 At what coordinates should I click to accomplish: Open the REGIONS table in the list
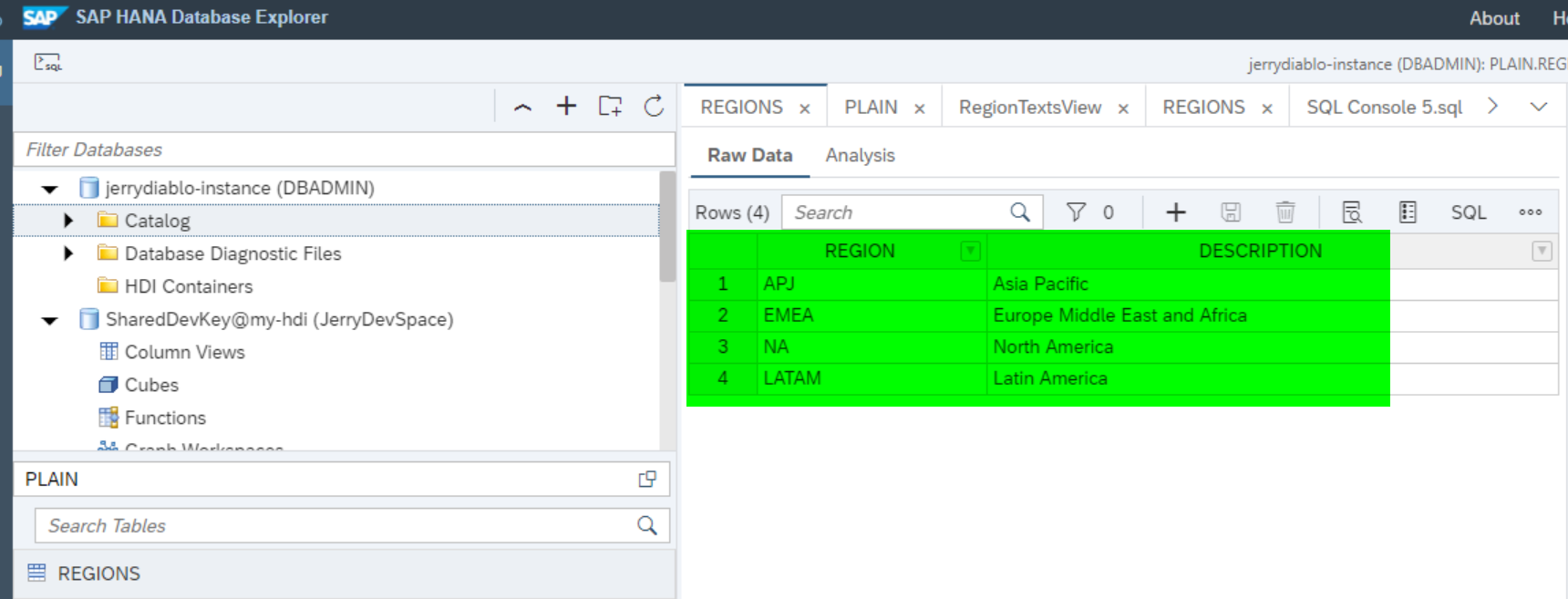click(98, 573)
